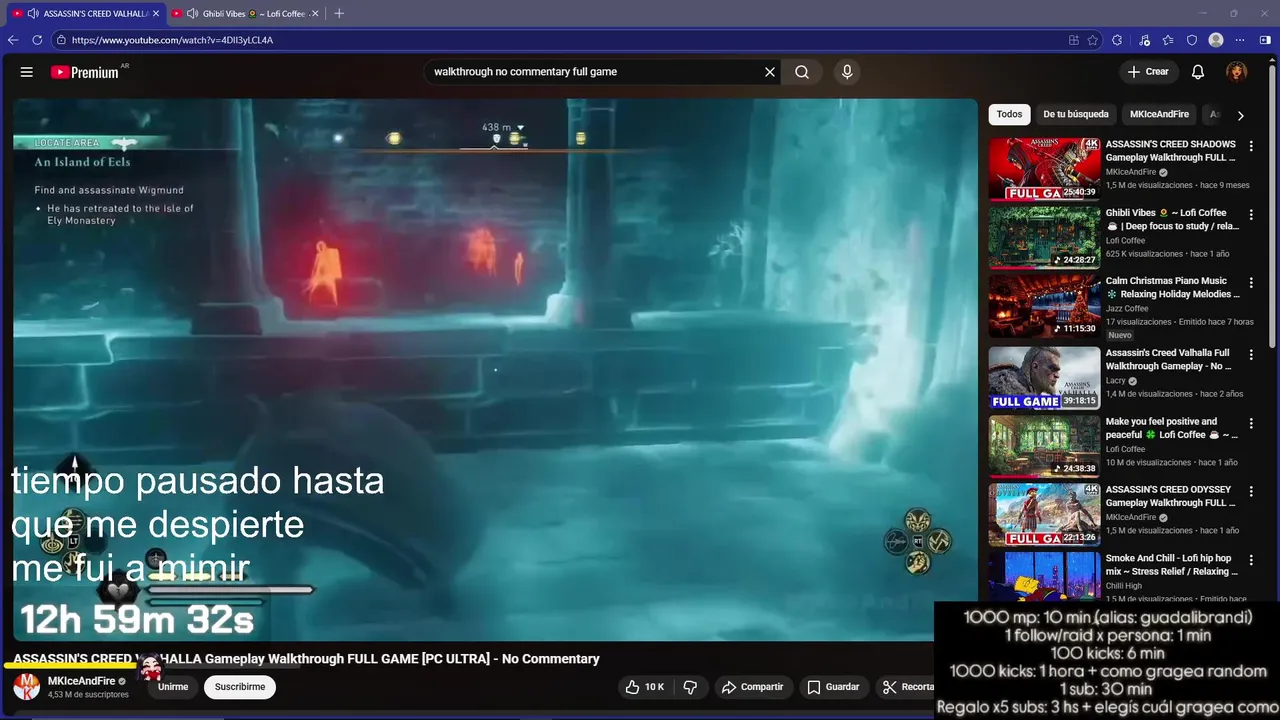This screenshot has width=1280, height=720.
Task: Start voice search with microphone icon
Action: (x=847, y=72)
